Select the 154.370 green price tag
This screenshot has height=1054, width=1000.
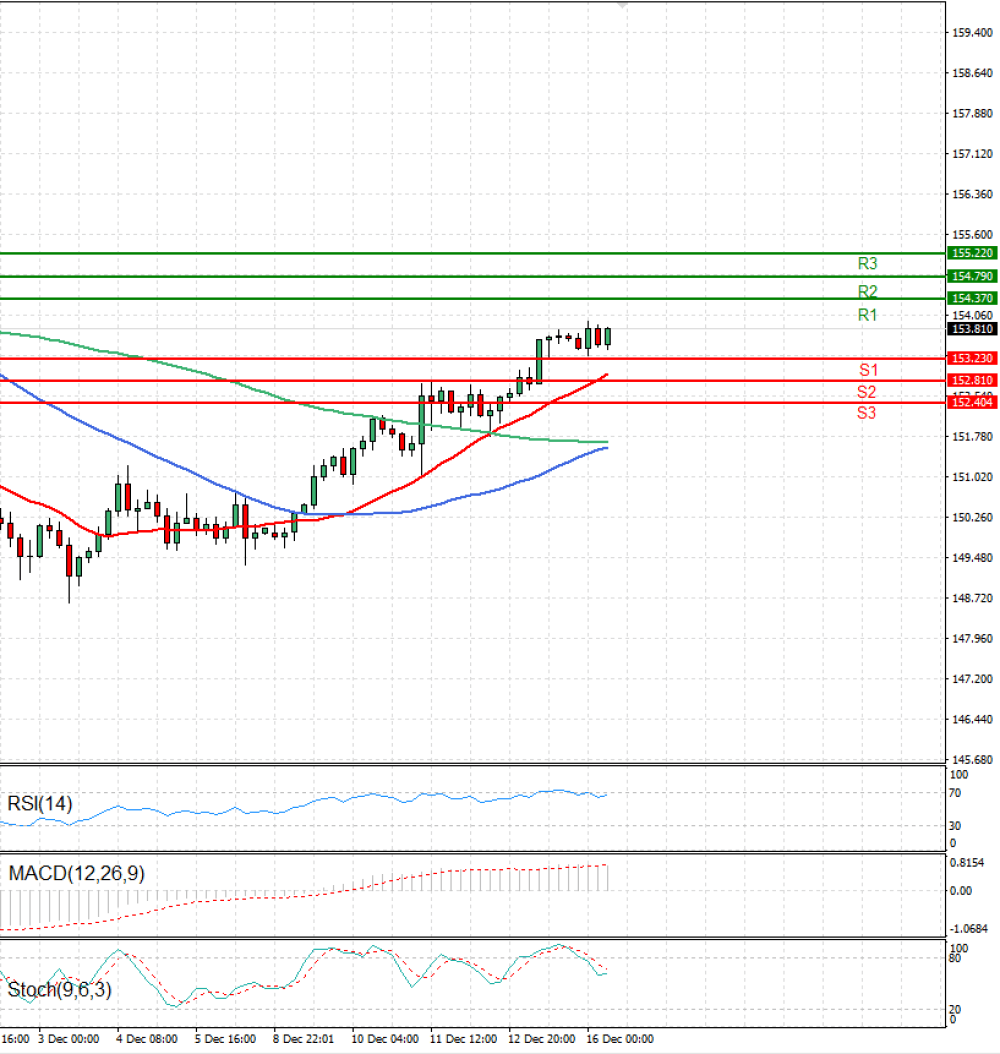click(972, 298)
